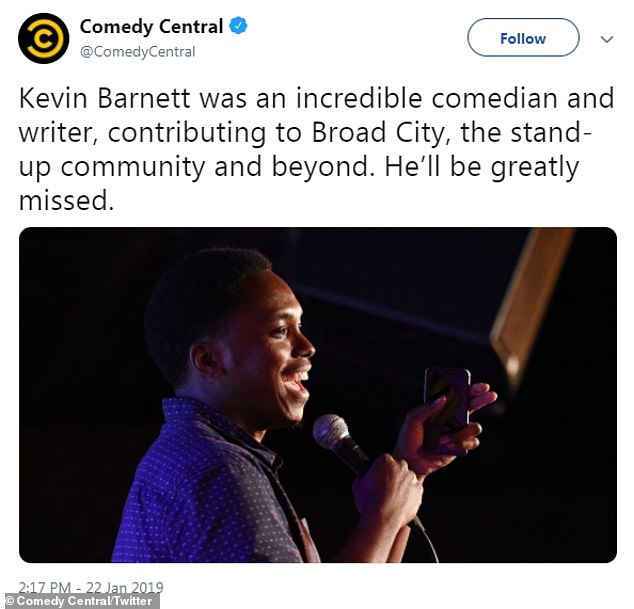Click the word community in tweet text
The height and width of the screenshot is (609, 634).
[133, 167]
